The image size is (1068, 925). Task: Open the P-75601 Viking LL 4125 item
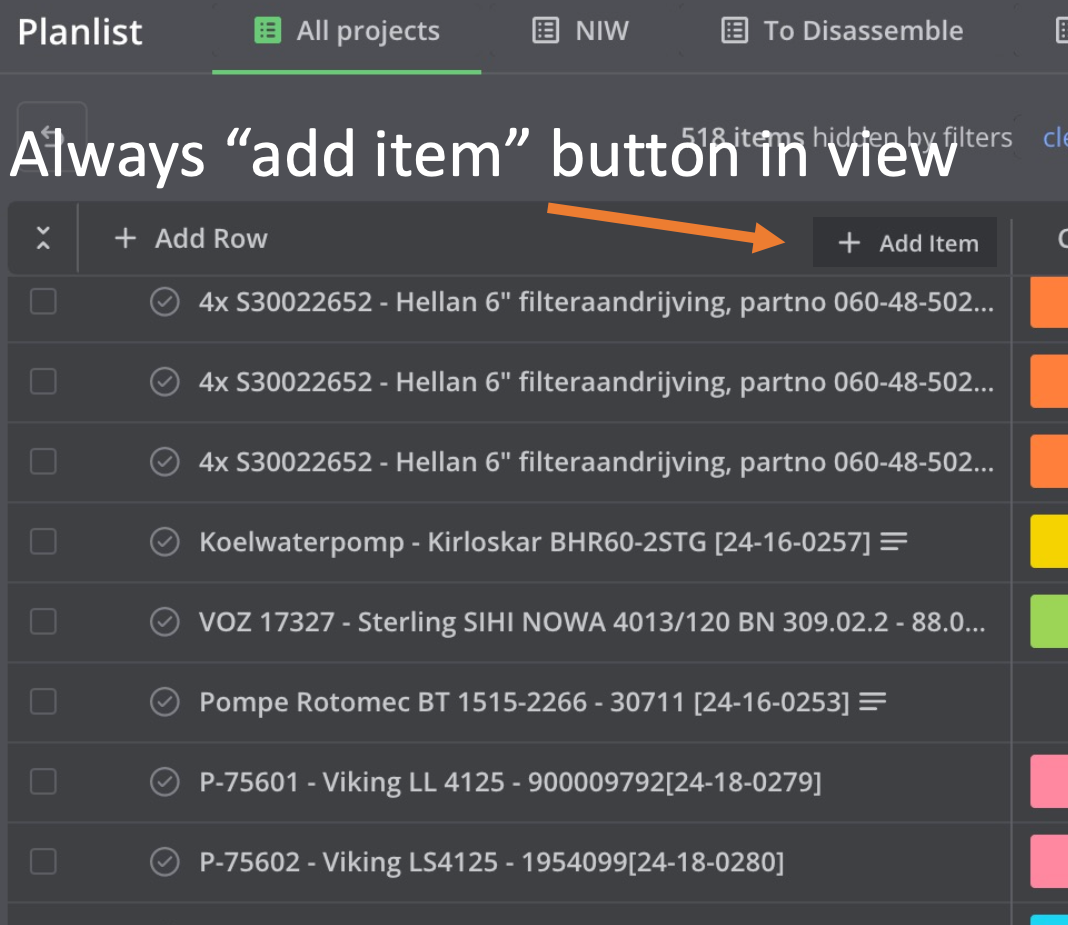coord(510,781)
